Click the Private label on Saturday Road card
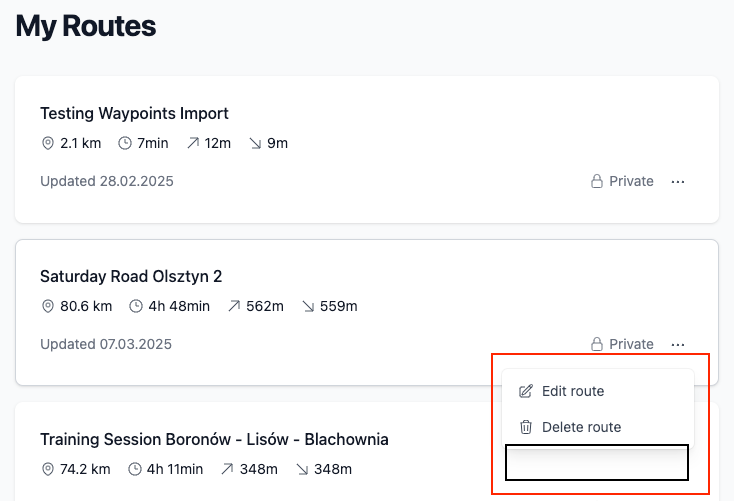Image resolution: width=734 pixels, height=501 pixels. pyautogui.click(x=631, y=344)
